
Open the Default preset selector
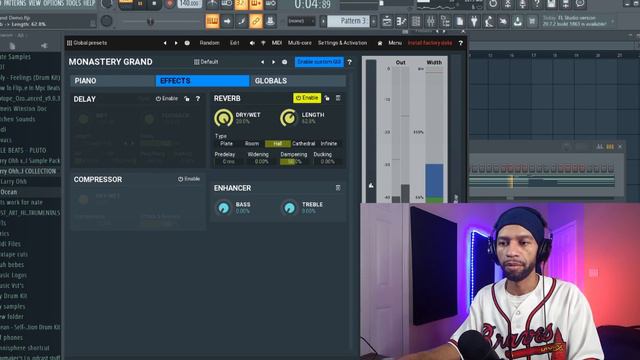pos(206,62)
